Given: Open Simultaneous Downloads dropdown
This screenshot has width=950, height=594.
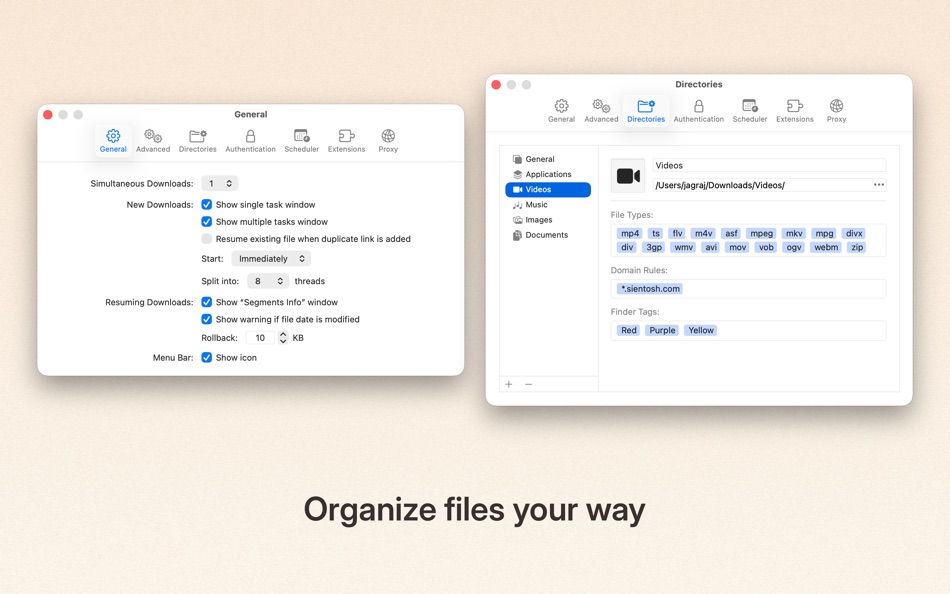Looking at the screenshot, I should click(x=219, y=183).
